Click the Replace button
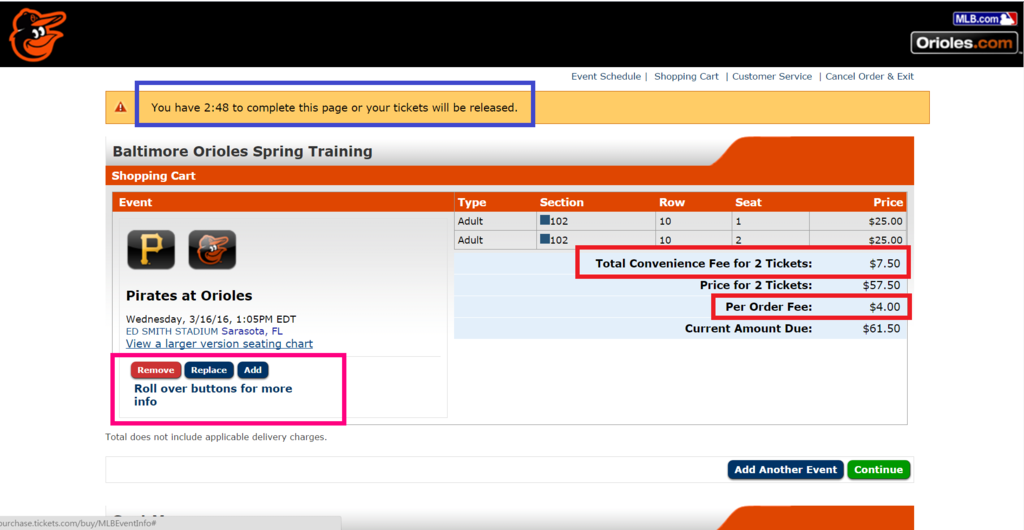The image size is (1024, 530). point(209,370)
